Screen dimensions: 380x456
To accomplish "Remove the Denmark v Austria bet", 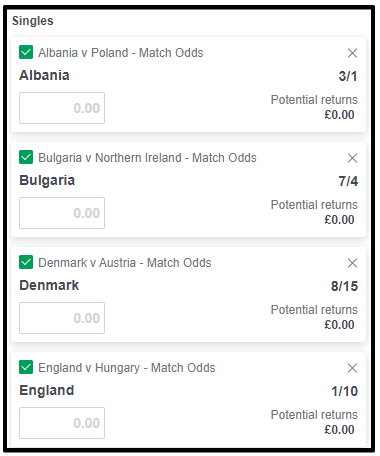I will 352,263.
